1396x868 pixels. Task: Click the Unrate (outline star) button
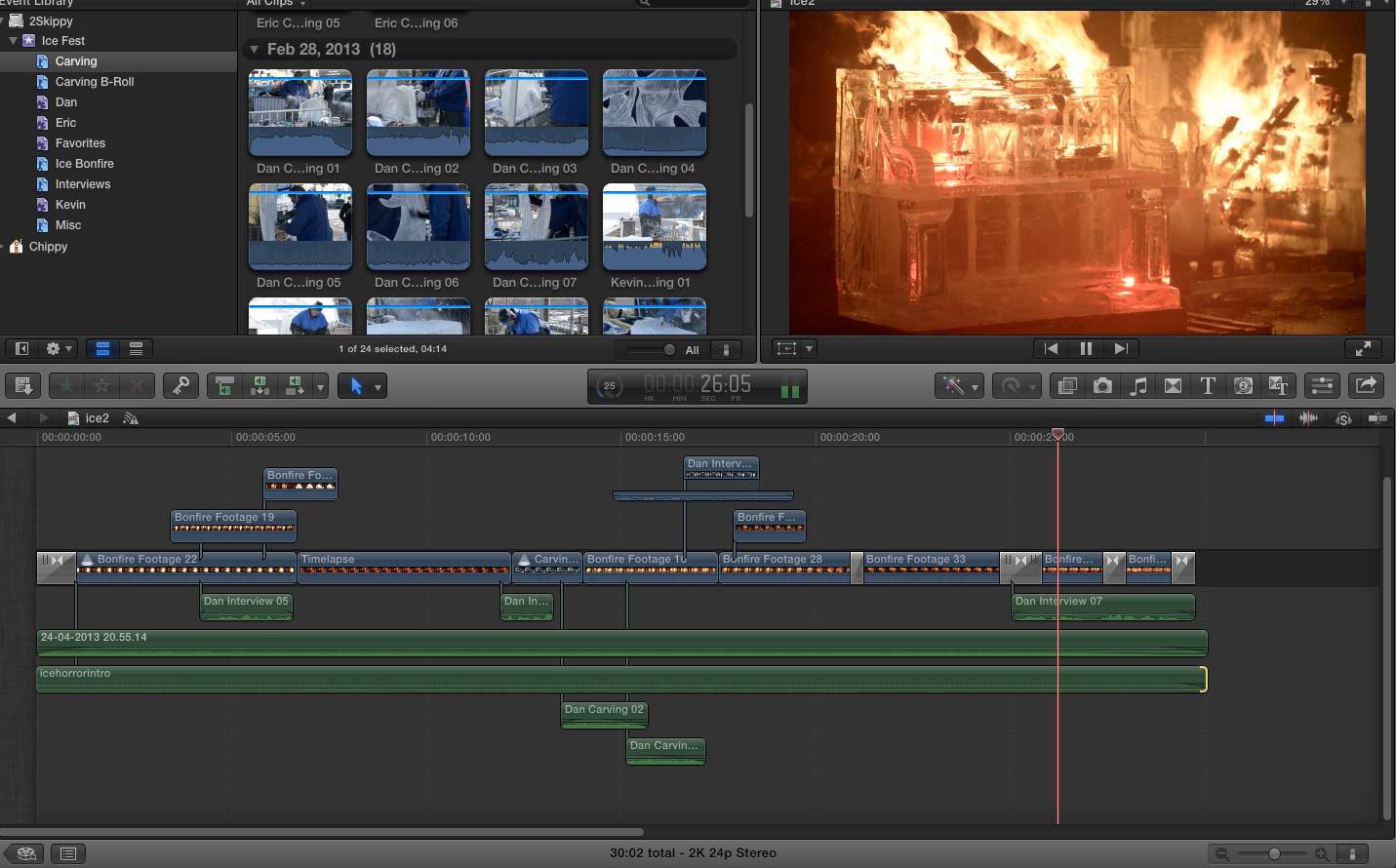point(101,386)
